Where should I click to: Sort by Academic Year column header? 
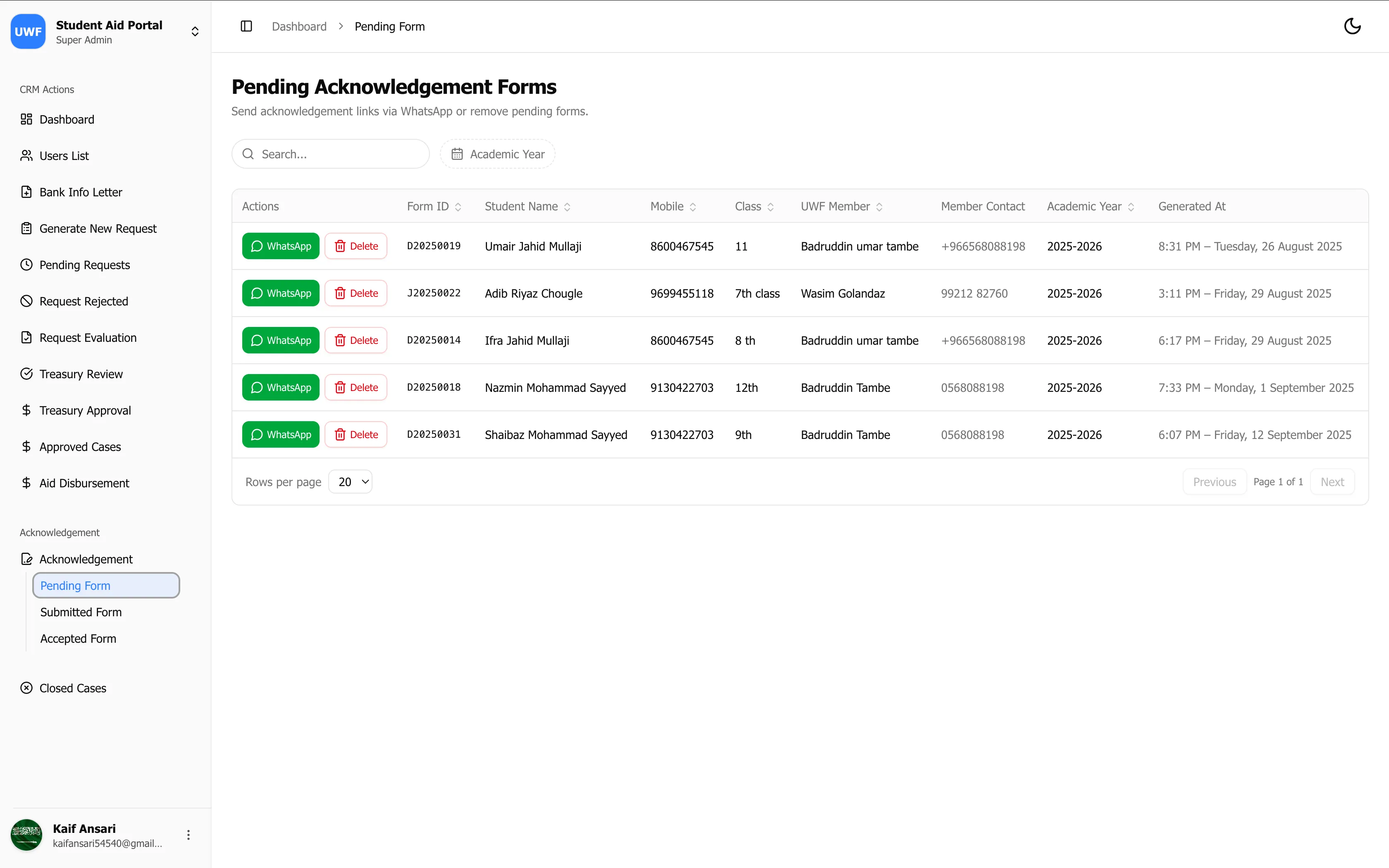[x=1091, y=207]
